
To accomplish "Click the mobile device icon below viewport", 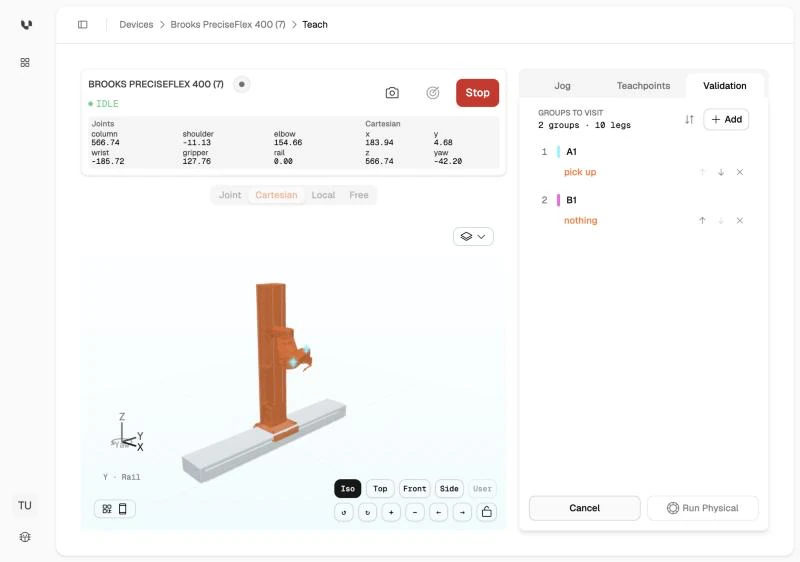I will tap(122, 509).
